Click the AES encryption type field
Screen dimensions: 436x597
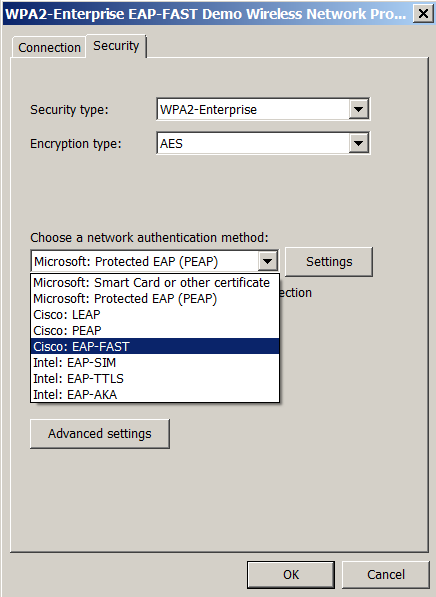point(263,144)
